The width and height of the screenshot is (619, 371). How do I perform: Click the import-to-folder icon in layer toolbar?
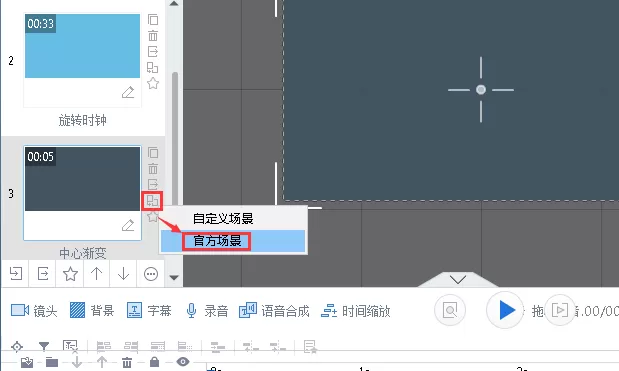click(27, 362)
